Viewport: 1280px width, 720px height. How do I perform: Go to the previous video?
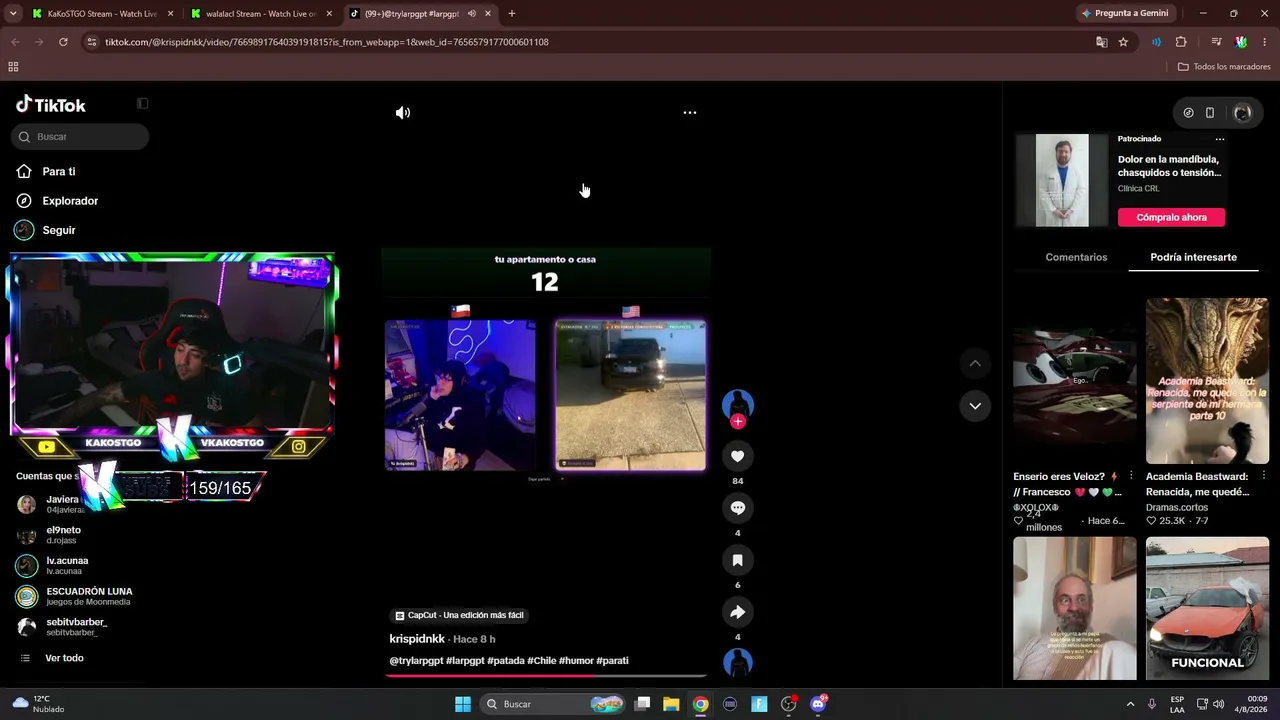(975, 363)
